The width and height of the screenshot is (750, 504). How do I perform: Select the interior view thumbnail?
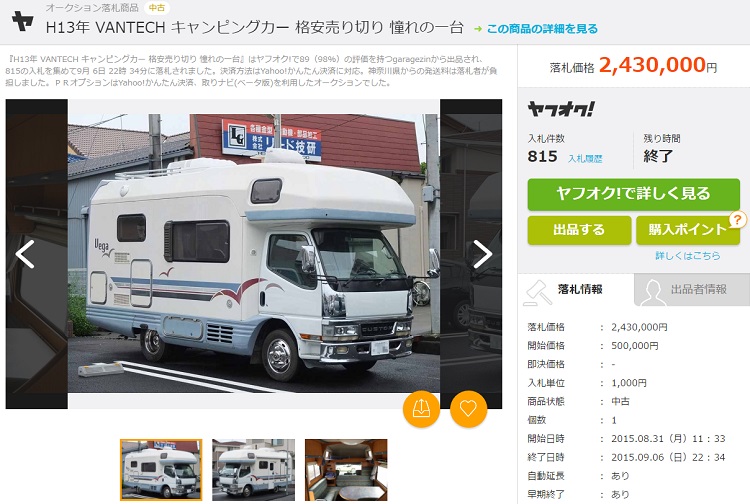[346, 470]
